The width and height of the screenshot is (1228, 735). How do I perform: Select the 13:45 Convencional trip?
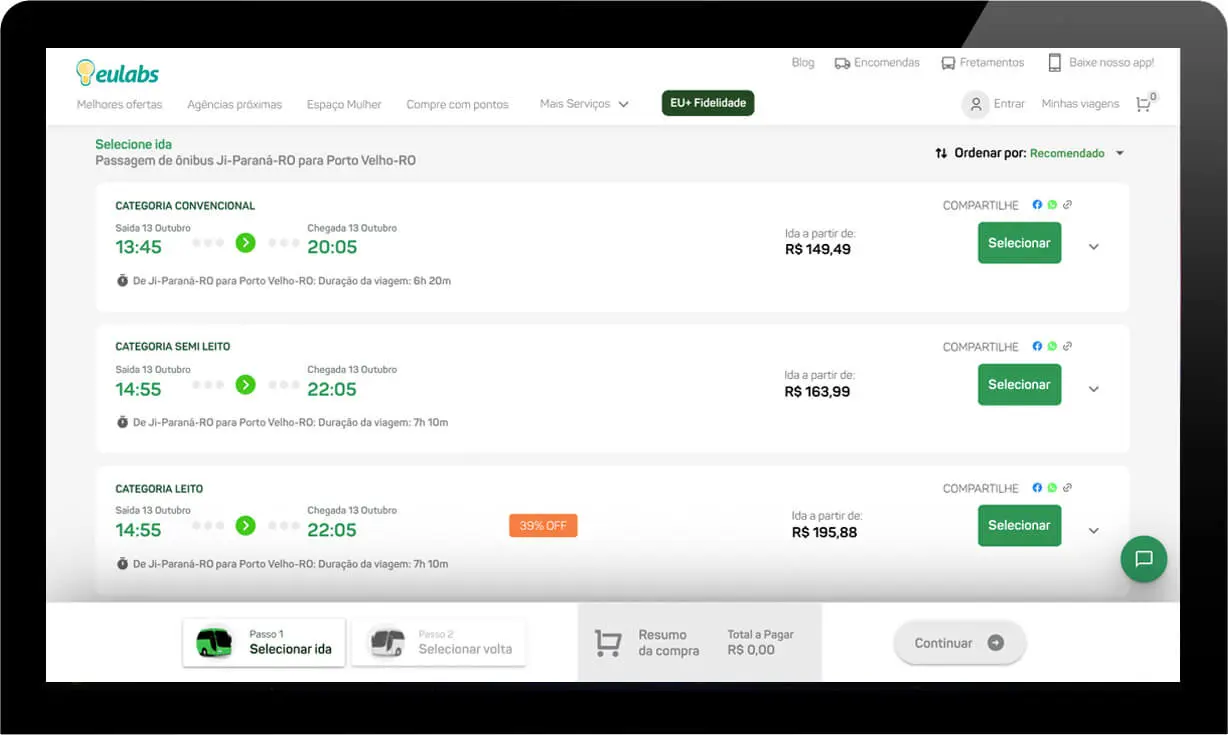point(1019,243)
